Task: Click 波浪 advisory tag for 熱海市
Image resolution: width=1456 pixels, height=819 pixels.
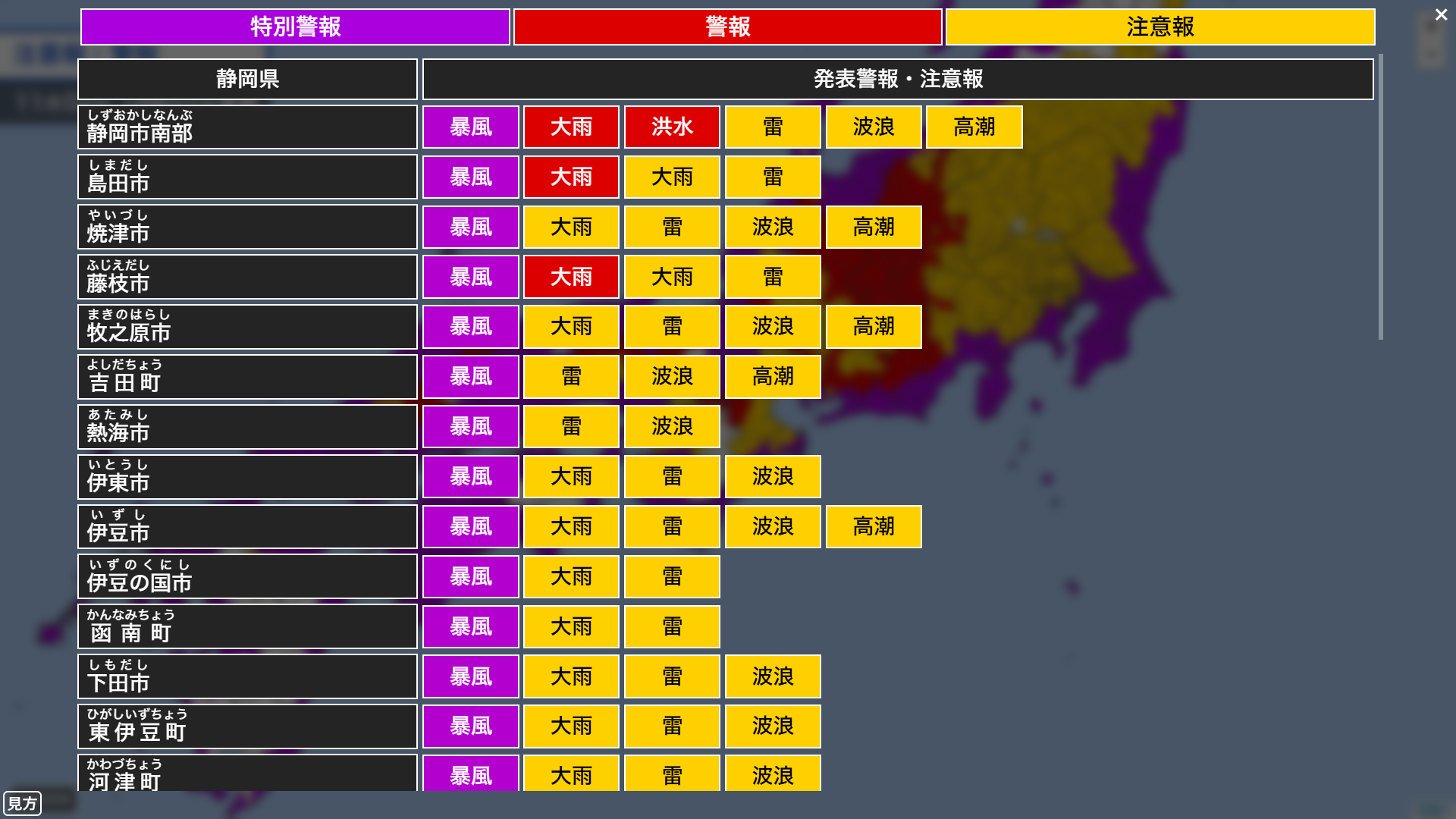Action: pos(672,427)
